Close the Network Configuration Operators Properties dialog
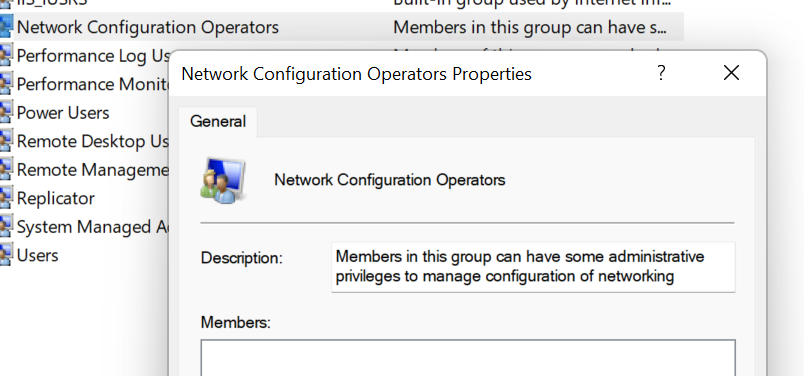804x376 pixels. (x=731, y=73)
